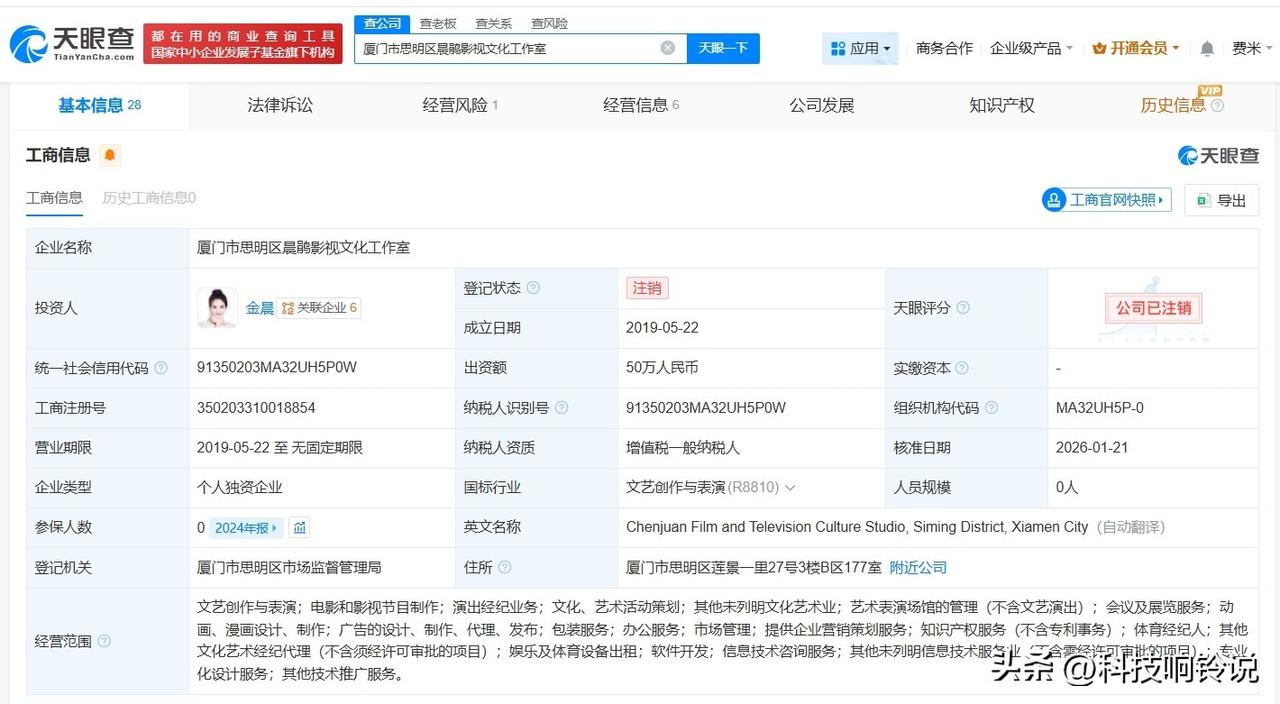Viewport: 1280px width, 704px height.
Task: Select the 查老板 search mode tab
Action: pos(438,23)
